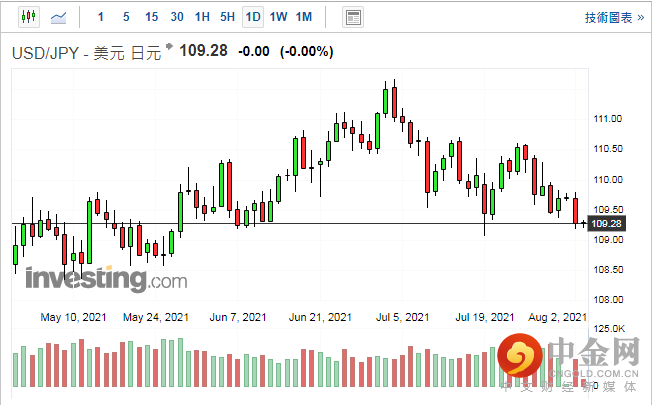The image size is (654, 405).
Task: Choose the 1M monthly timeframe
Action: click(304, 17)
